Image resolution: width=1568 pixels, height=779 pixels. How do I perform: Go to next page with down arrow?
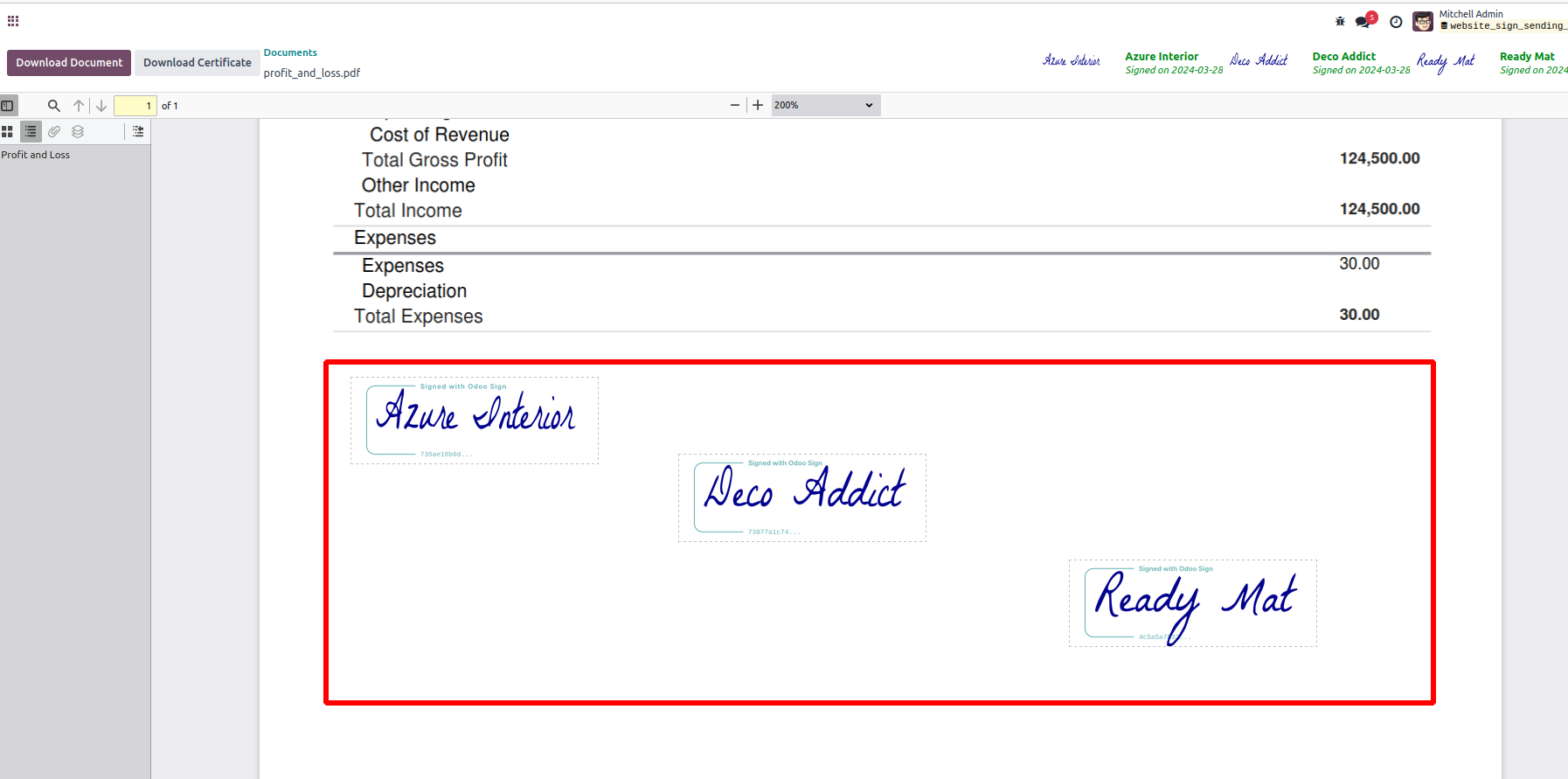point(101,106)
